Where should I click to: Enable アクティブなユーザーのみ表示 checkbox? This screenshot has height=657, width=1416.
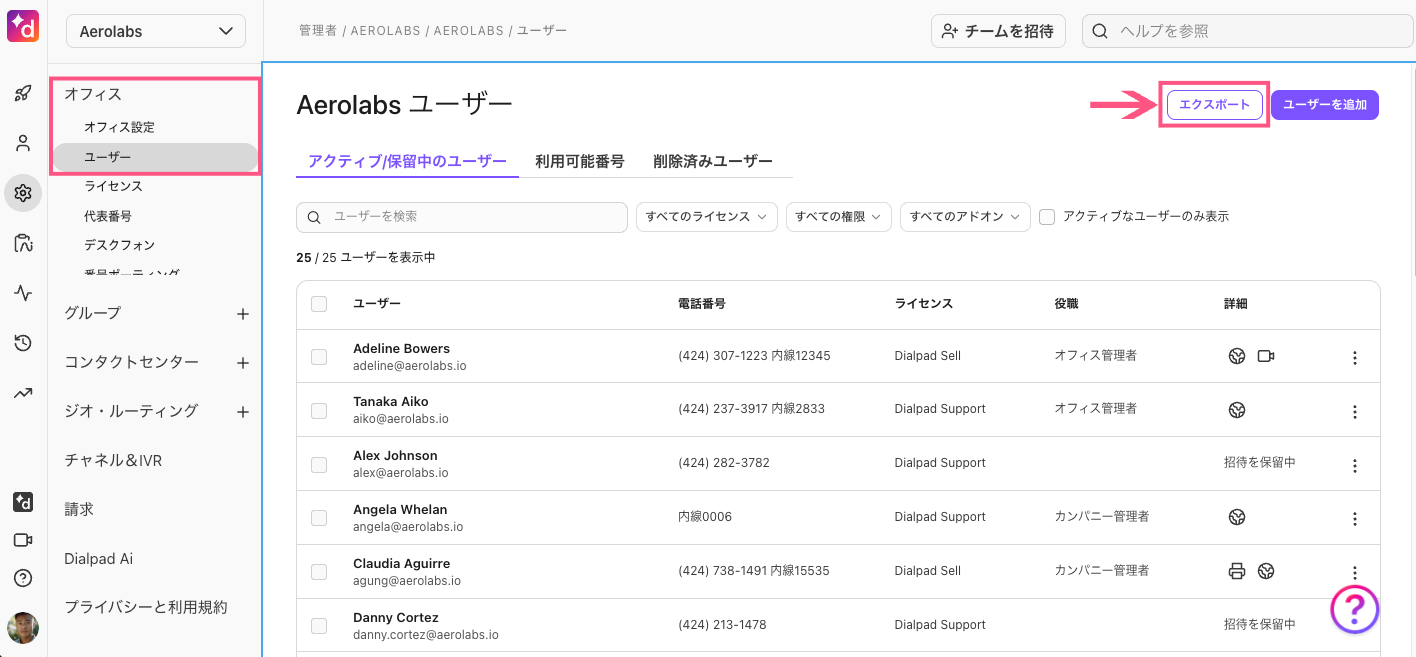(1047, 217)
